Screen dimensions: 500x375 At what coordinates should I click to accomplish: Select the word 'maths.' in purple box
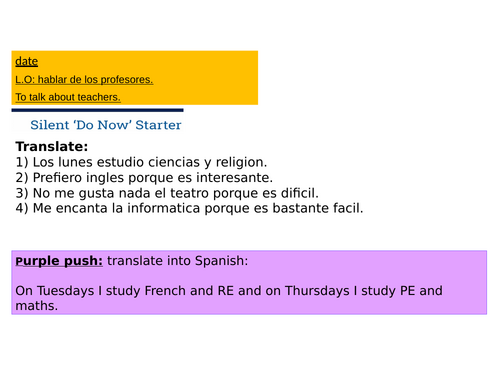(37, 306)
